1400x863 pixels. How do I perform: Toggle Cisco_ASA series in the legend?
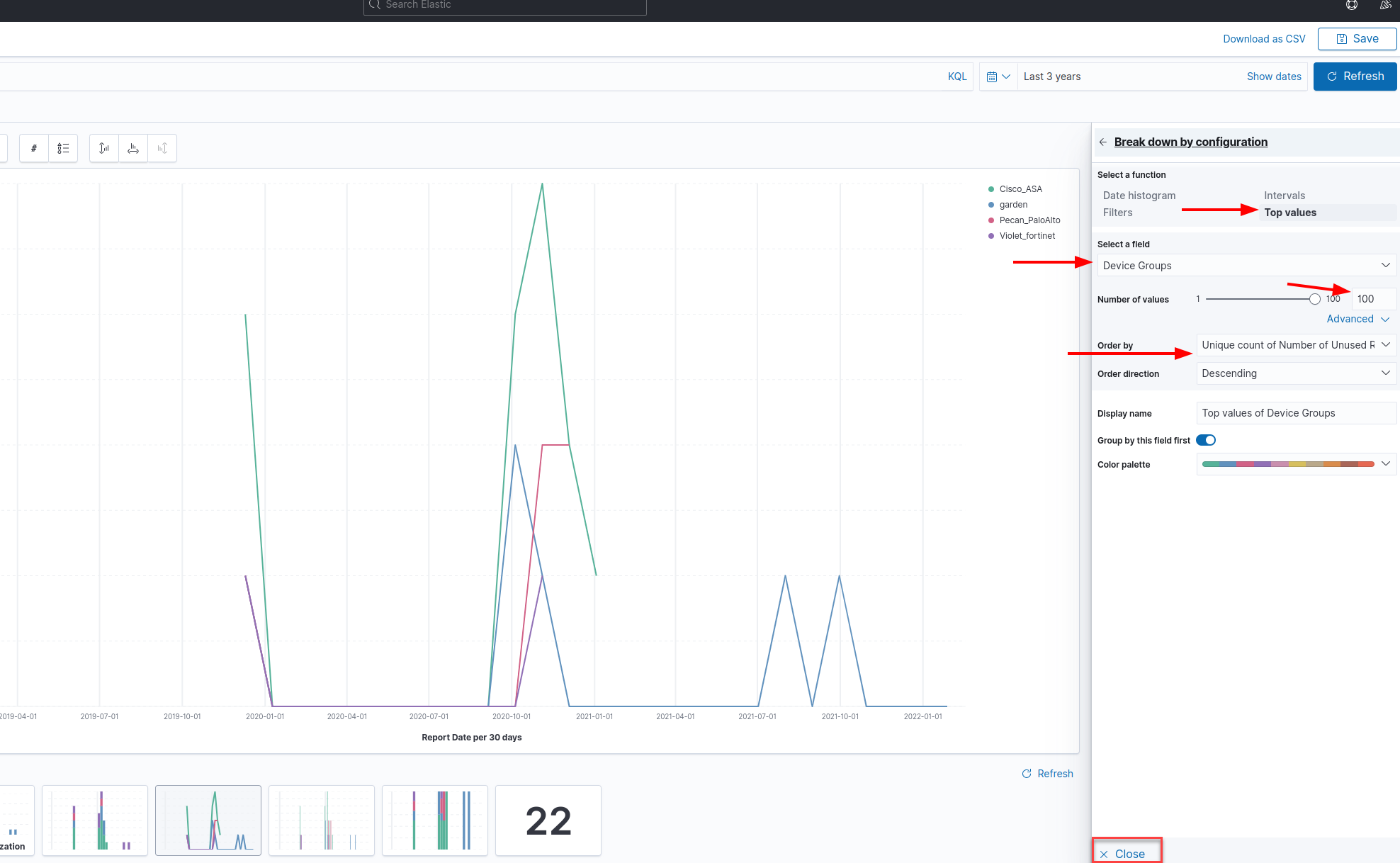pyautogui.click(x=1020, y=189)
